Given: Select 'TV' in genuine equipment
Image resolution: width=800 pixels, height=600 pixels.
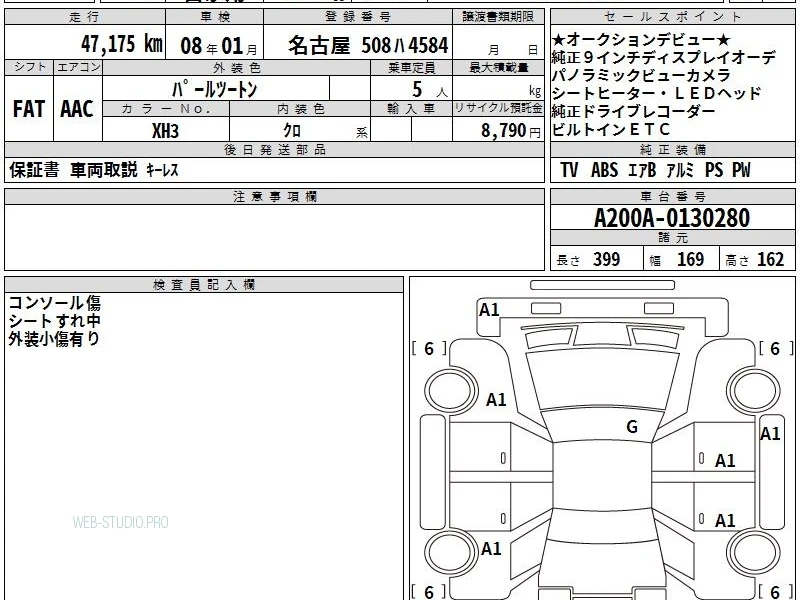Looking at the screenshot, I should tap(569, 170).
